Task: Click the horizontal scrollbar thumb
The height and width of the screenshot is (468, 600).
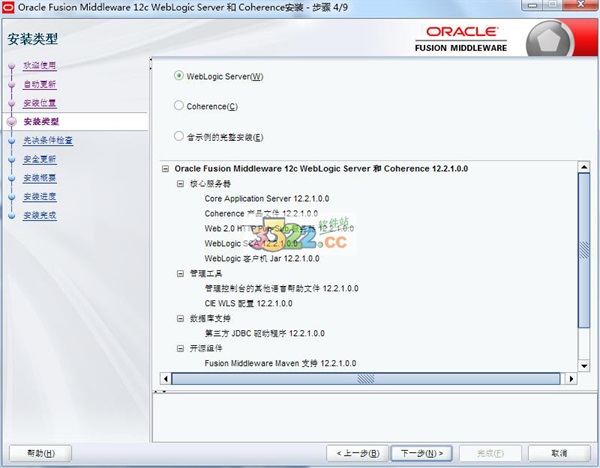Action: [366, 379]
